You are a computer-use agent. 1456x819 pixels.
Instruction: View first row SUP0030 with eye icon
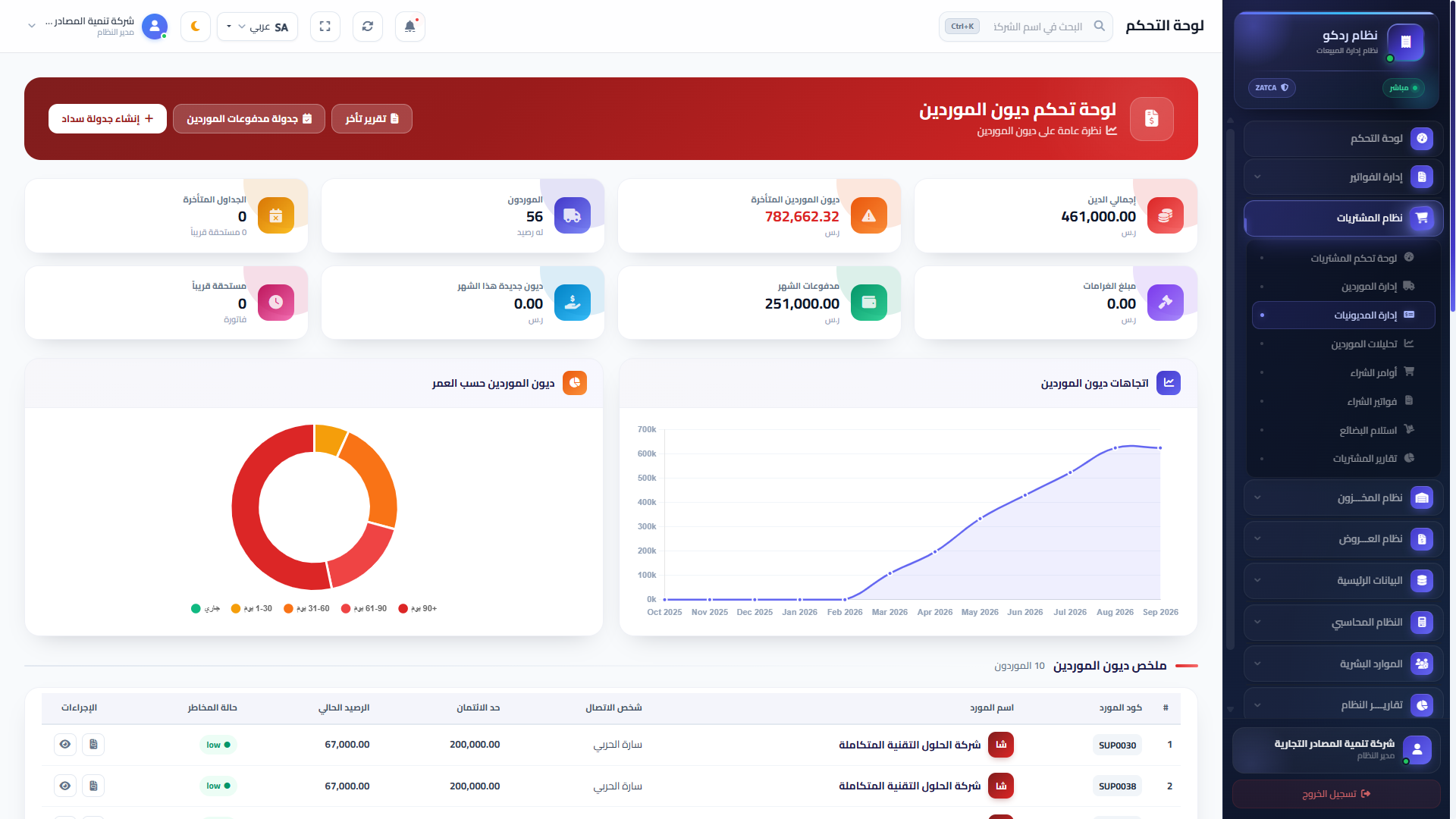65,745
